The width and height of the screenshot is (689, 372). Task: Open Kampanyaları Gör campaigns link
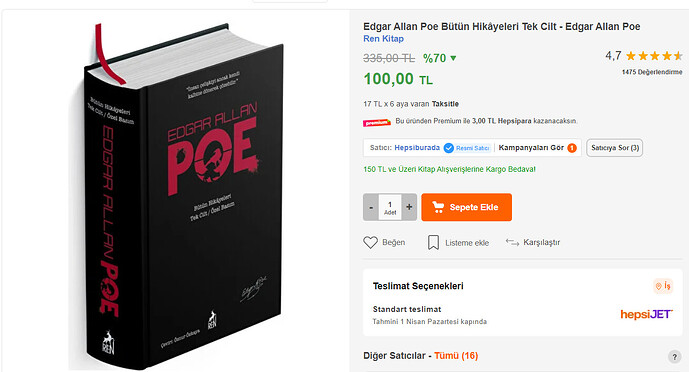pos(531,148)
